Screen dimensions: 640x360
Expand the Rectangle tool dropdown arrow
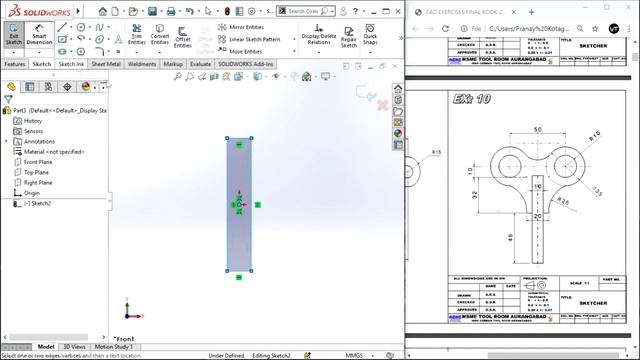coord(71,39)
